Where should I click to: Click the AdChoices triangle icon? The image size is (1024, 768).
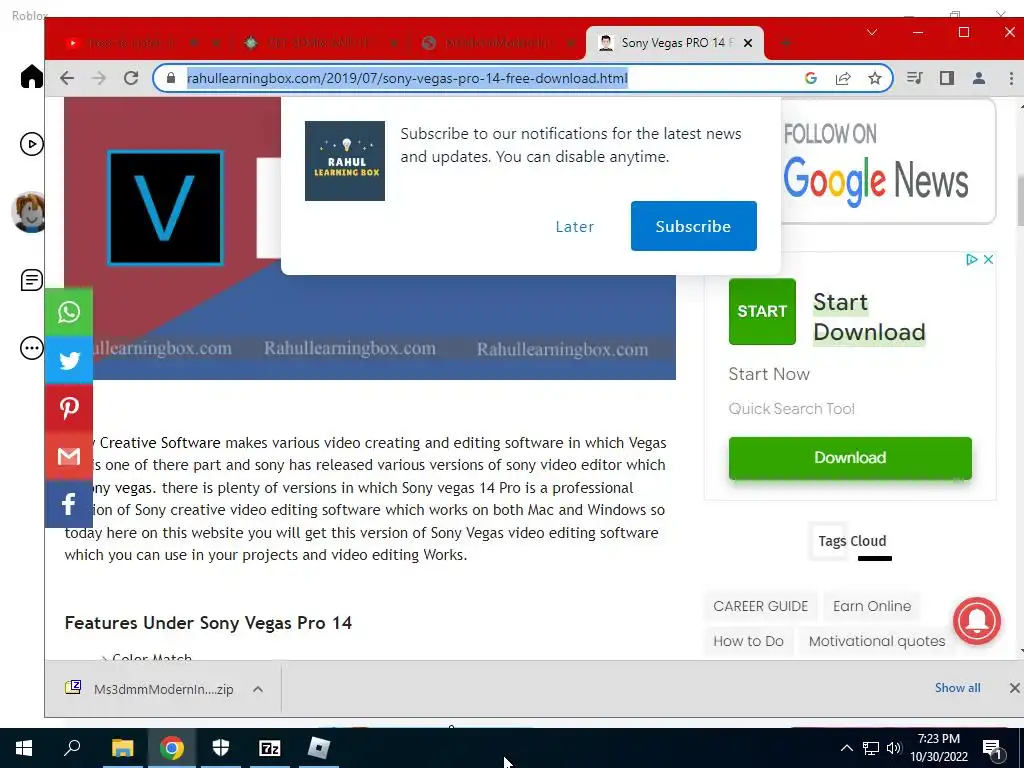pos(972,259)
